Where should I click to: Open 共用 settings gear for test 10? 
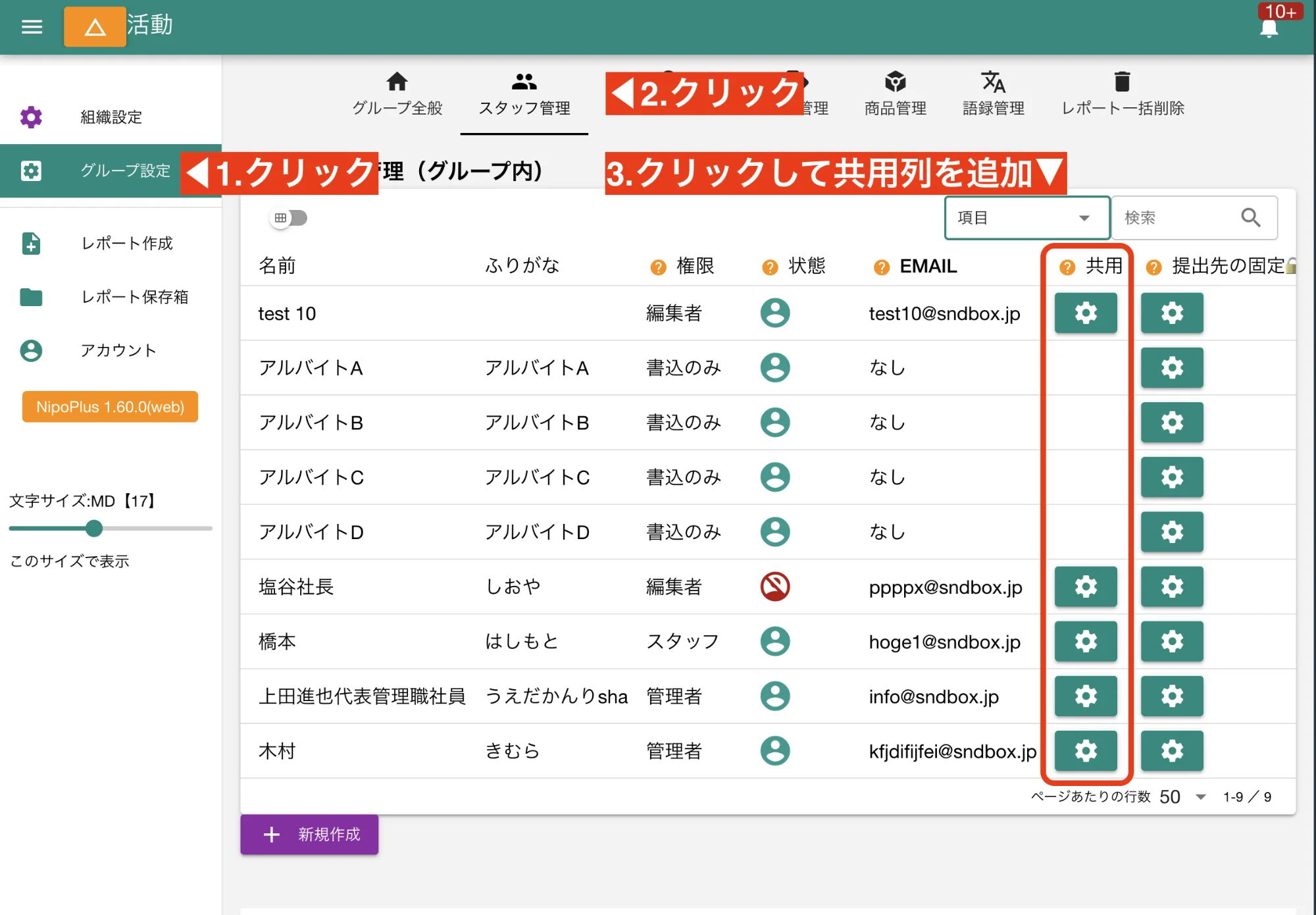(1086, 313)
